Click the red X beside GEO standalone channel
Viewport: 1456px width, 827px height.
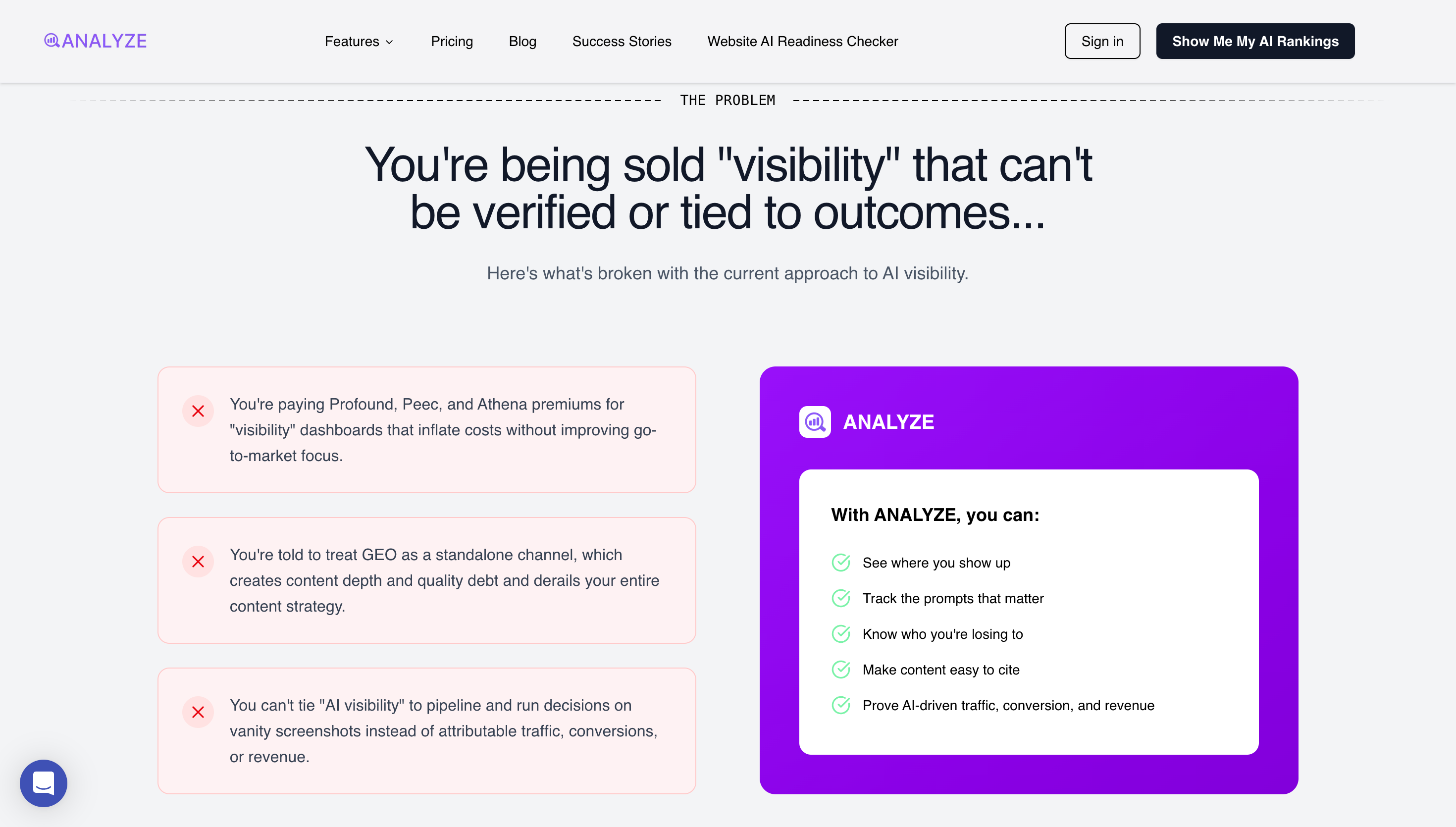point(198,562)
